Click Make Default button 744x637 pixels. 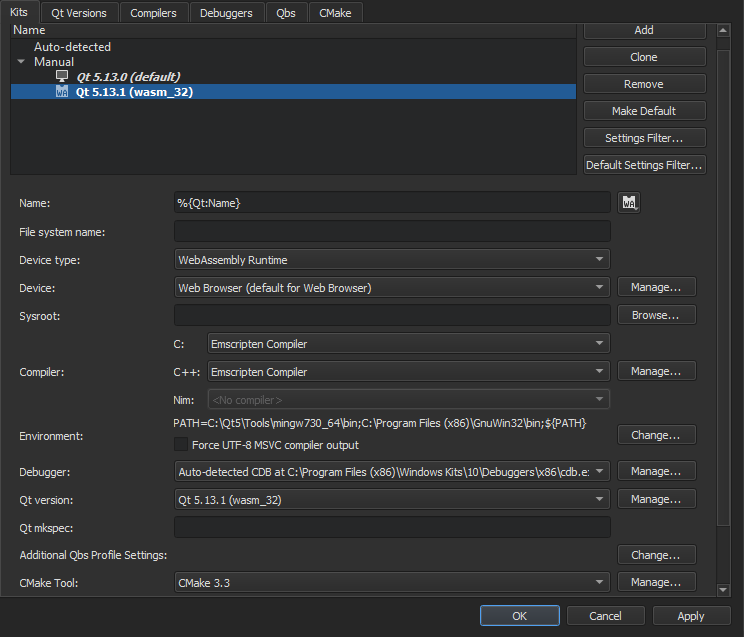pos(644,111)
